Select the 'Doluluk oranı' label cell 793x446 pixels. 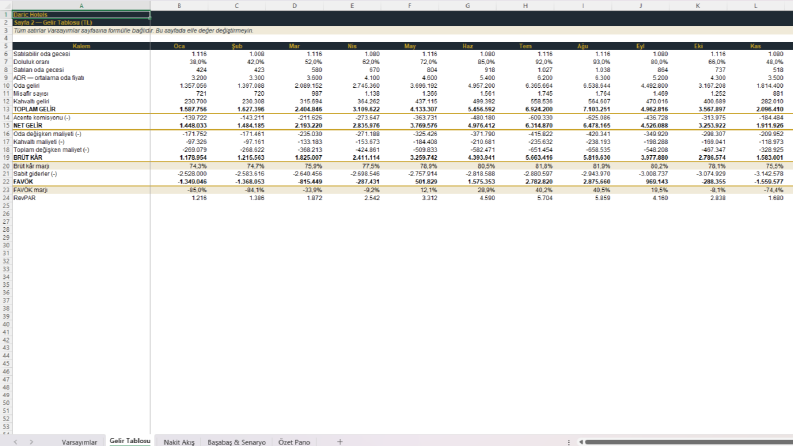click(x=81, y=62)
